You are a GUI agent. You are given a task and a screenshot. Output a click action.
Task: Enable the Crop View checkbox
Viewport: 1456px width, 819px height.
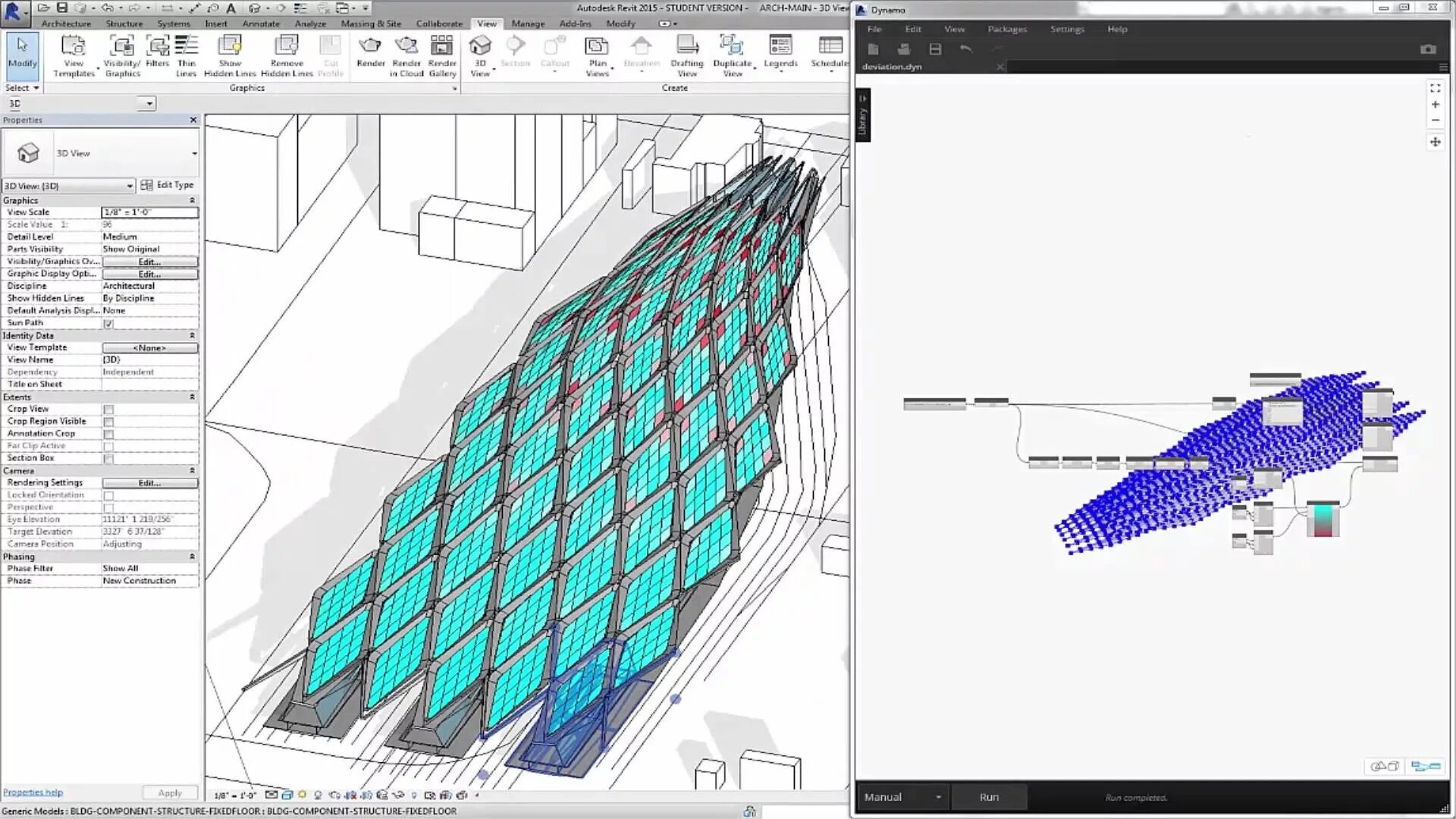(x=108, y=409)
